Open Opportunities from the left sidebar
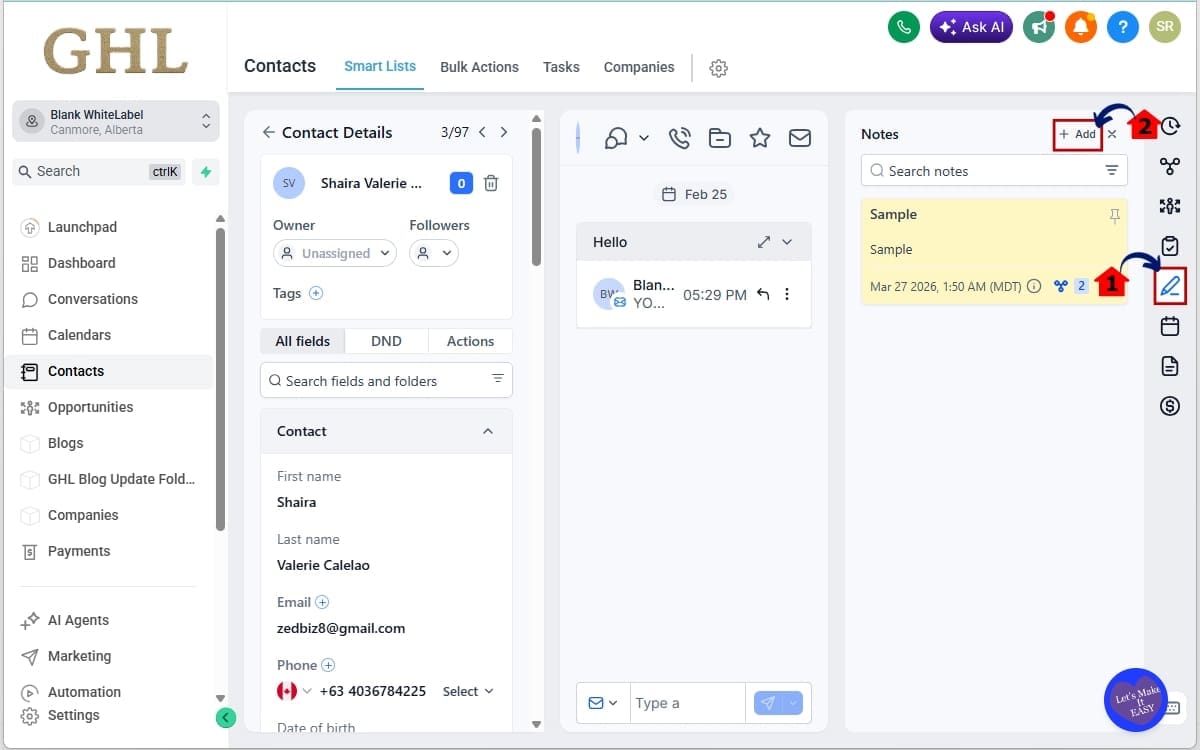The width and height of the screenshot is (1200, 750). pos(91,407)
